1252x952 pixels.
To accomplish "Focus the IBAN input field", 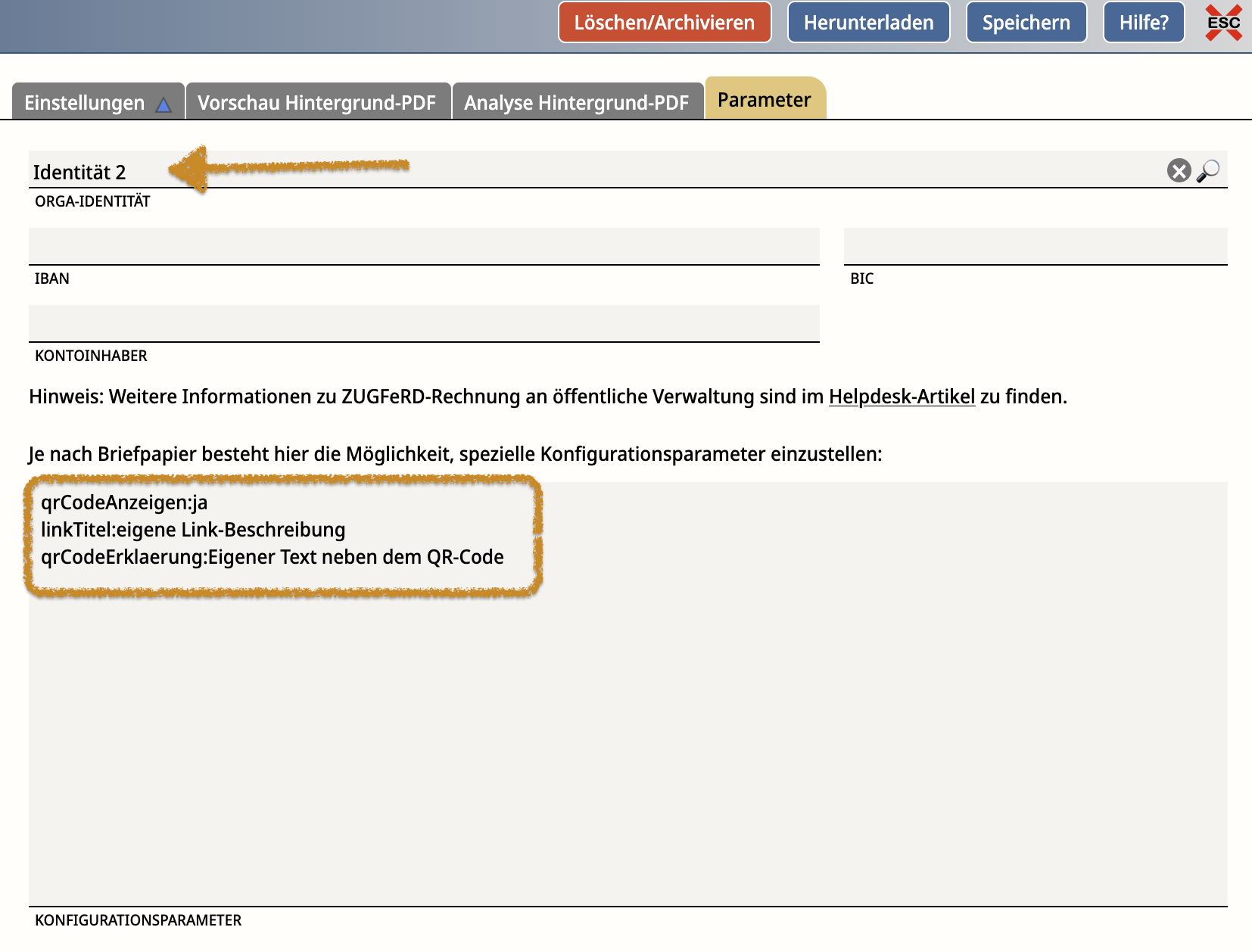I will [x=424, y=247].
